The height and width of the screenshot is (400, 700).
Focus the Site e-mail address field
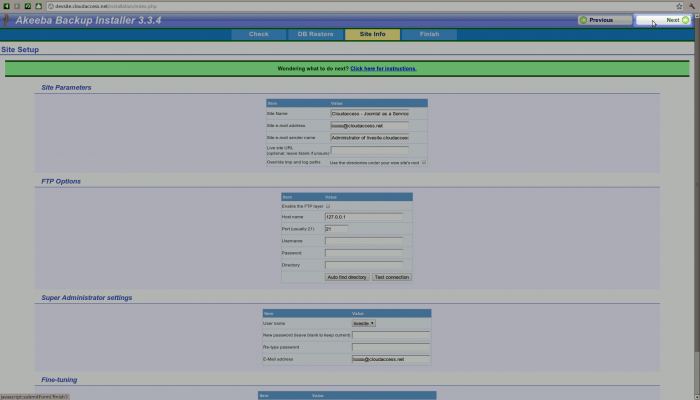[x=370, y=126]
